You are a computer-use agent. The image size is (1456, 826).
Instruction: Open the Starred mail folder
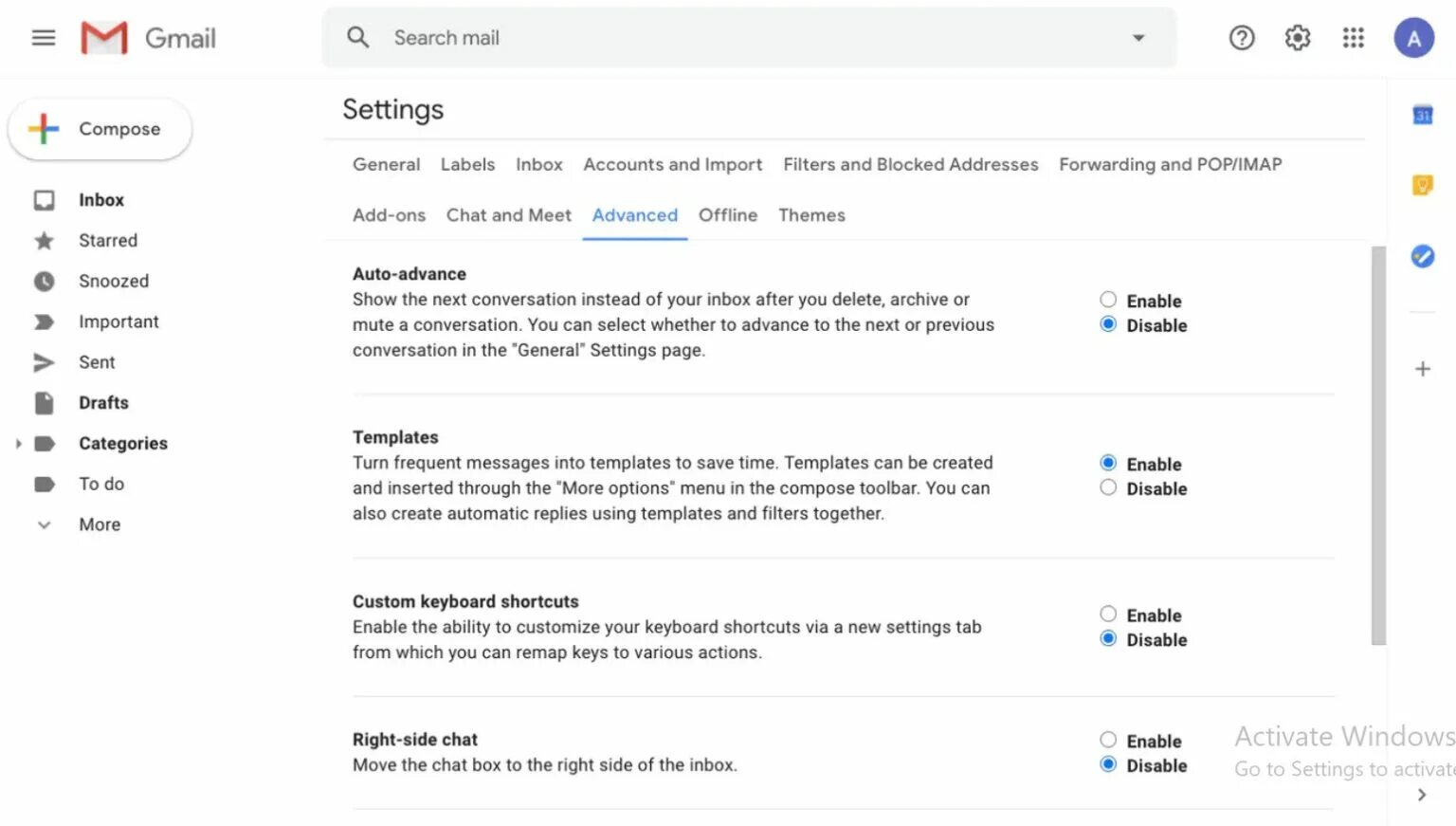(x=108, y=241)
